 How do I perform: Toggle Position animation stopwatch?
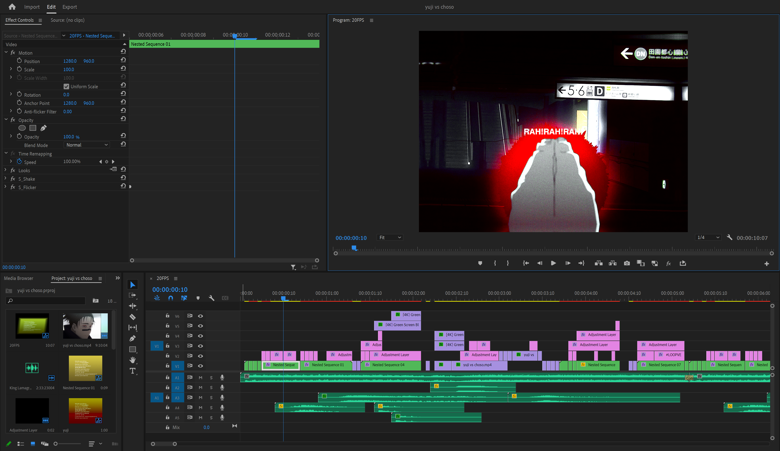click(x=19, y=61)
